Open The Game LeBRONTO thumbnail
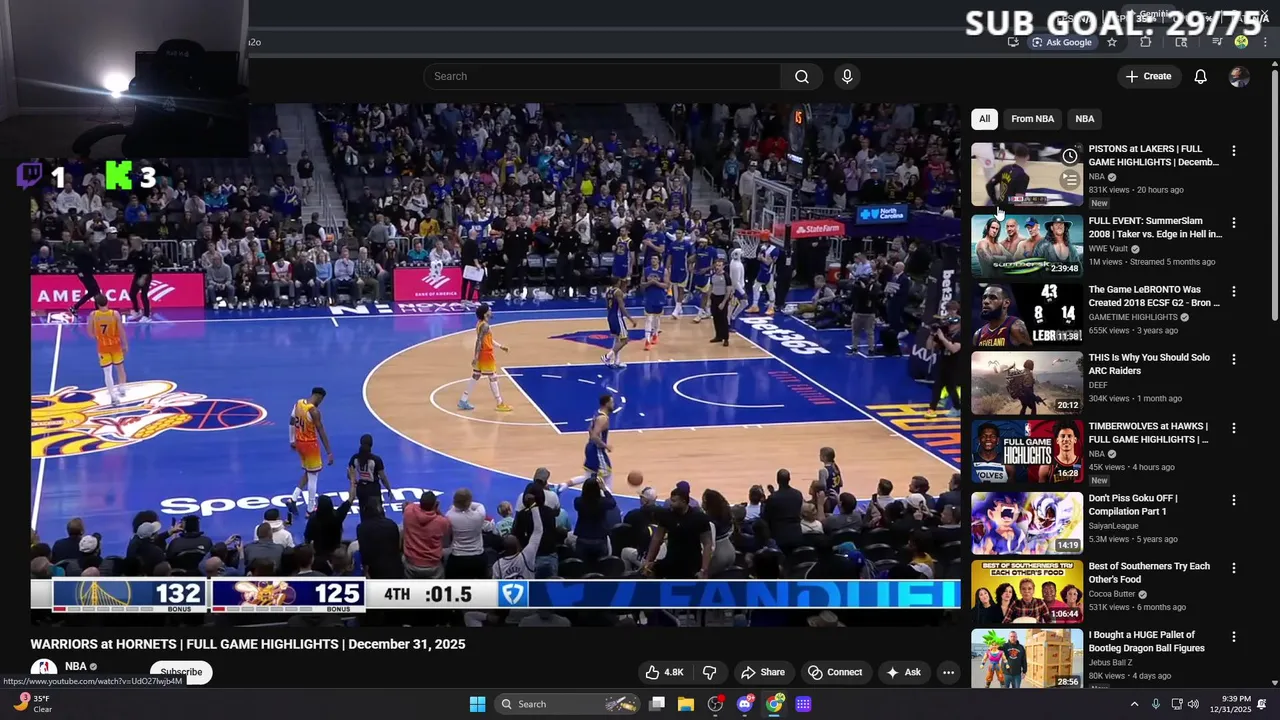Image resolution: width=1280 pixels, height=720 pixels. pos(1027,315)
